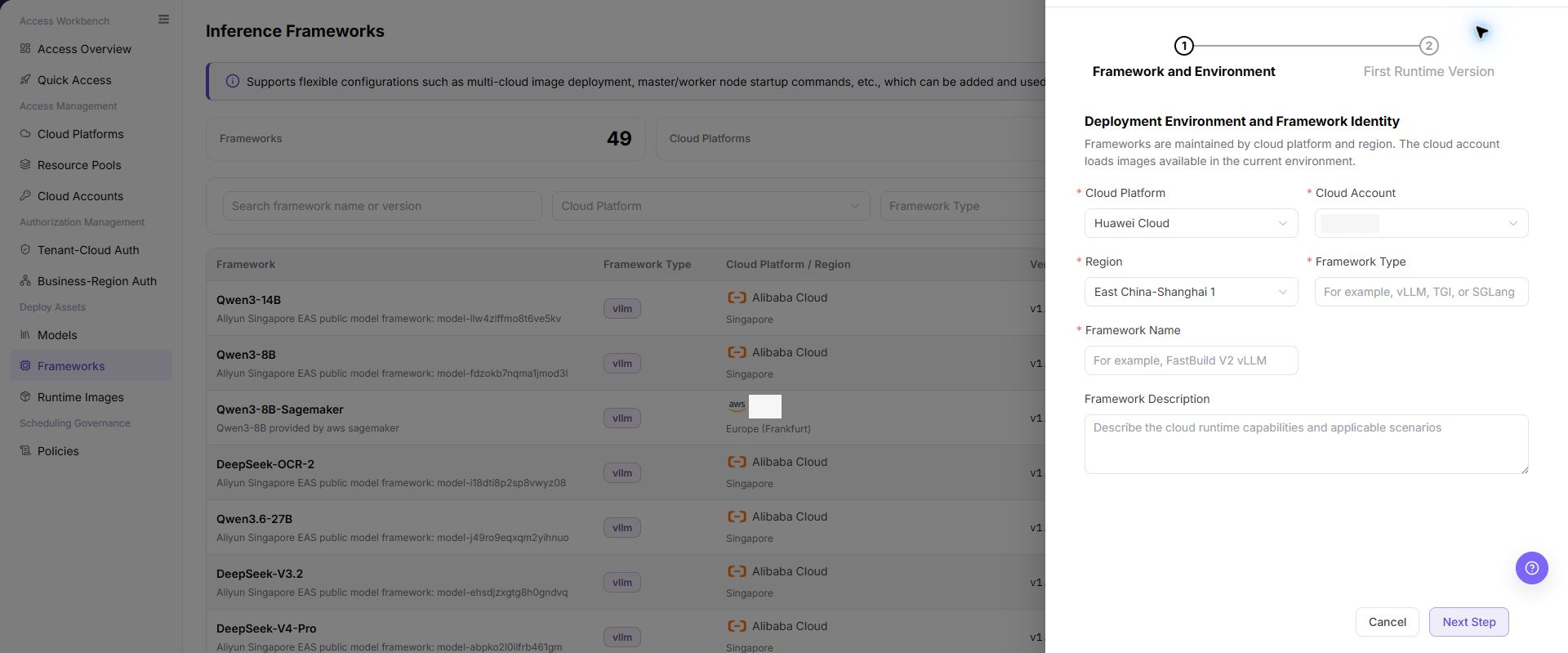Select Frameworks in the sidebar
This screenshot has height=653, width=1568.
click(x=91, y=366)
